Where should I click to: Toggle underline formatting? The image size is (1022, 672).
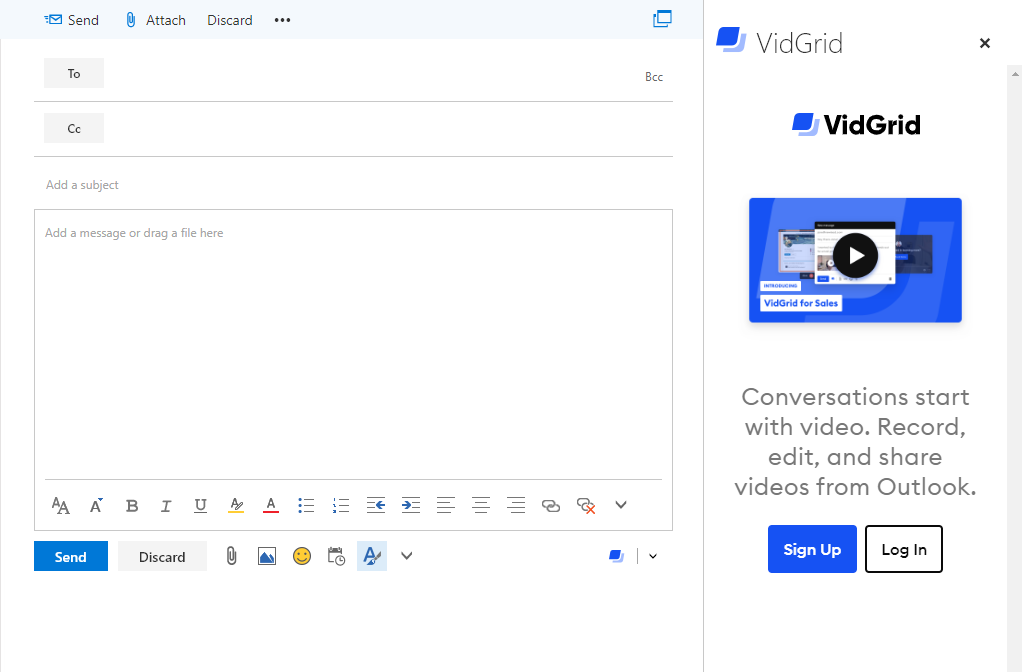tap(201, 506)
